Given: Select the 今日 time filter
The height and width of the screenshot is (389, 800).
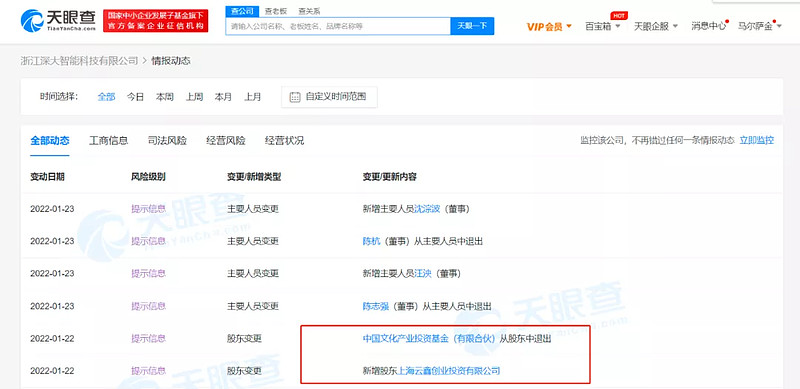Looking at the screenshot, I should tap(135, 96).
